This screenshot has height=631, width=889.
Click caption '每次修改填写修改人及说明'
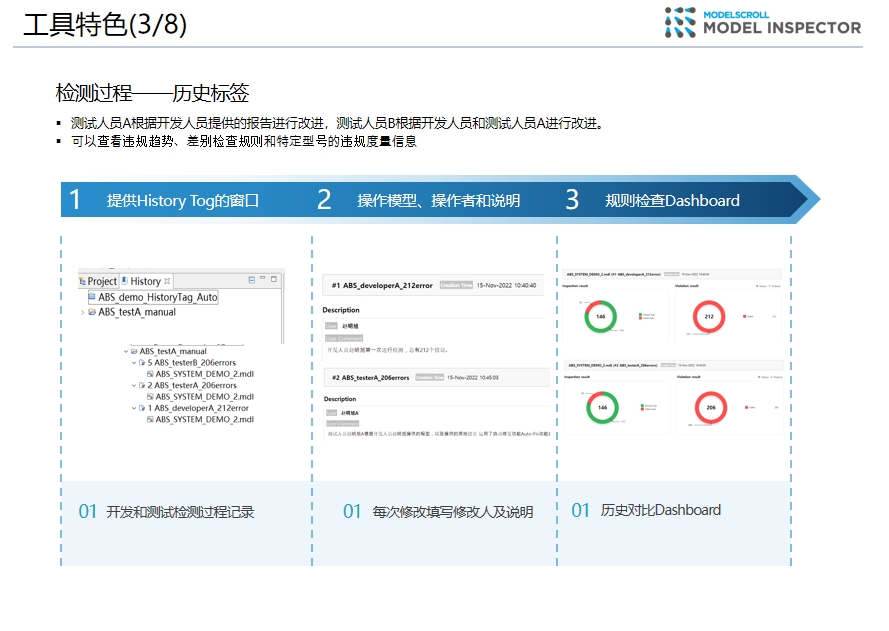point(452,512)
